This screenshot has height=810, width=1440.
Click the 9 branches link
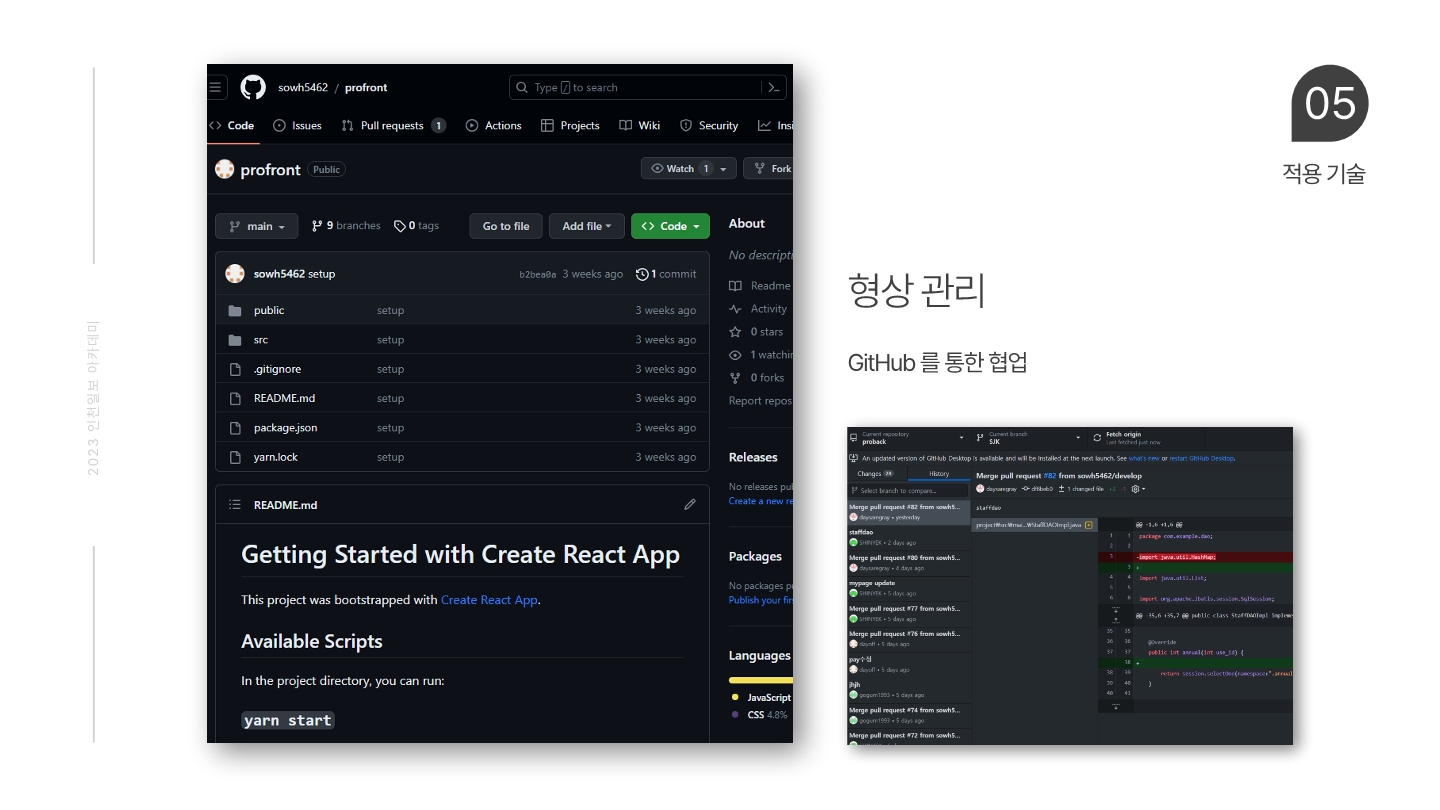pos(347,226)
